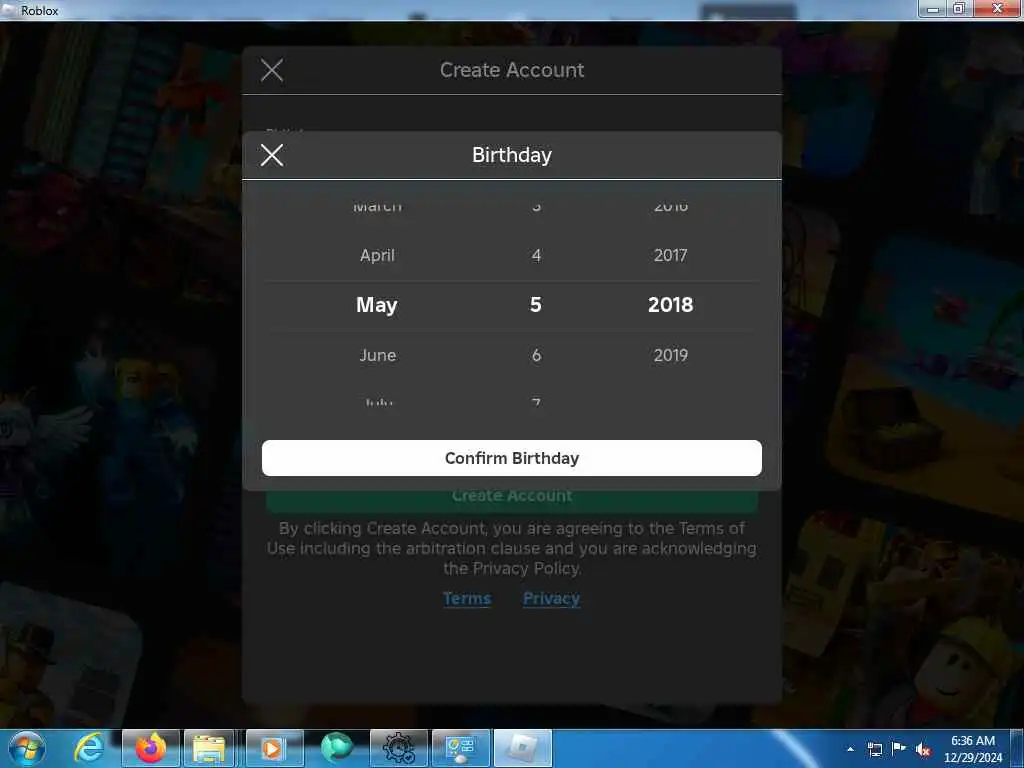The height and width of the screenshot is (768, 1024).
Task: Pick the selected day 5
Action: point(536,304)
